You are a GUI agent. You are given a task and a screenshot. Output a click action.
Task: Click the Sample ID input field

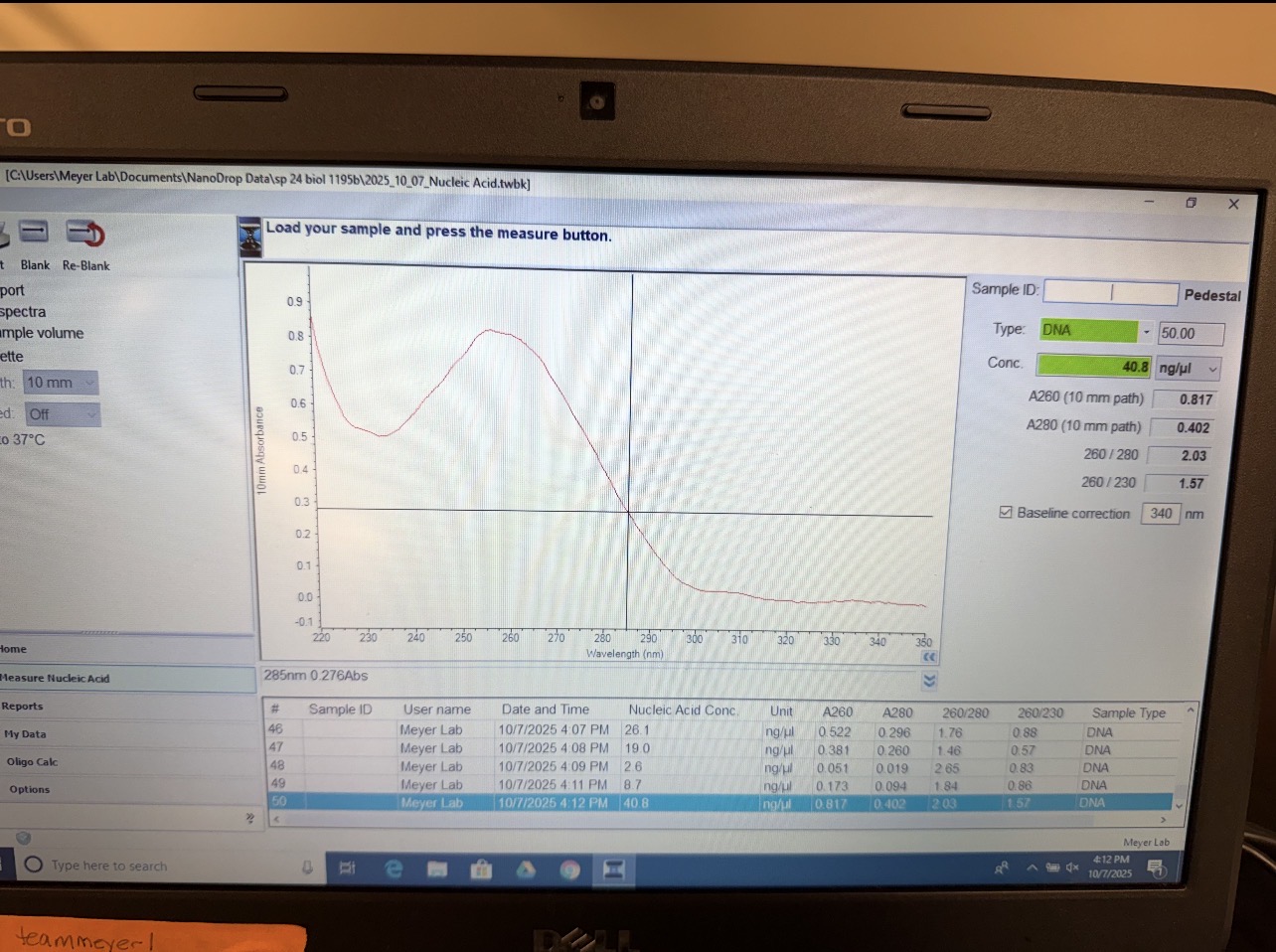pyautogui.click(x=1110, y=292)
